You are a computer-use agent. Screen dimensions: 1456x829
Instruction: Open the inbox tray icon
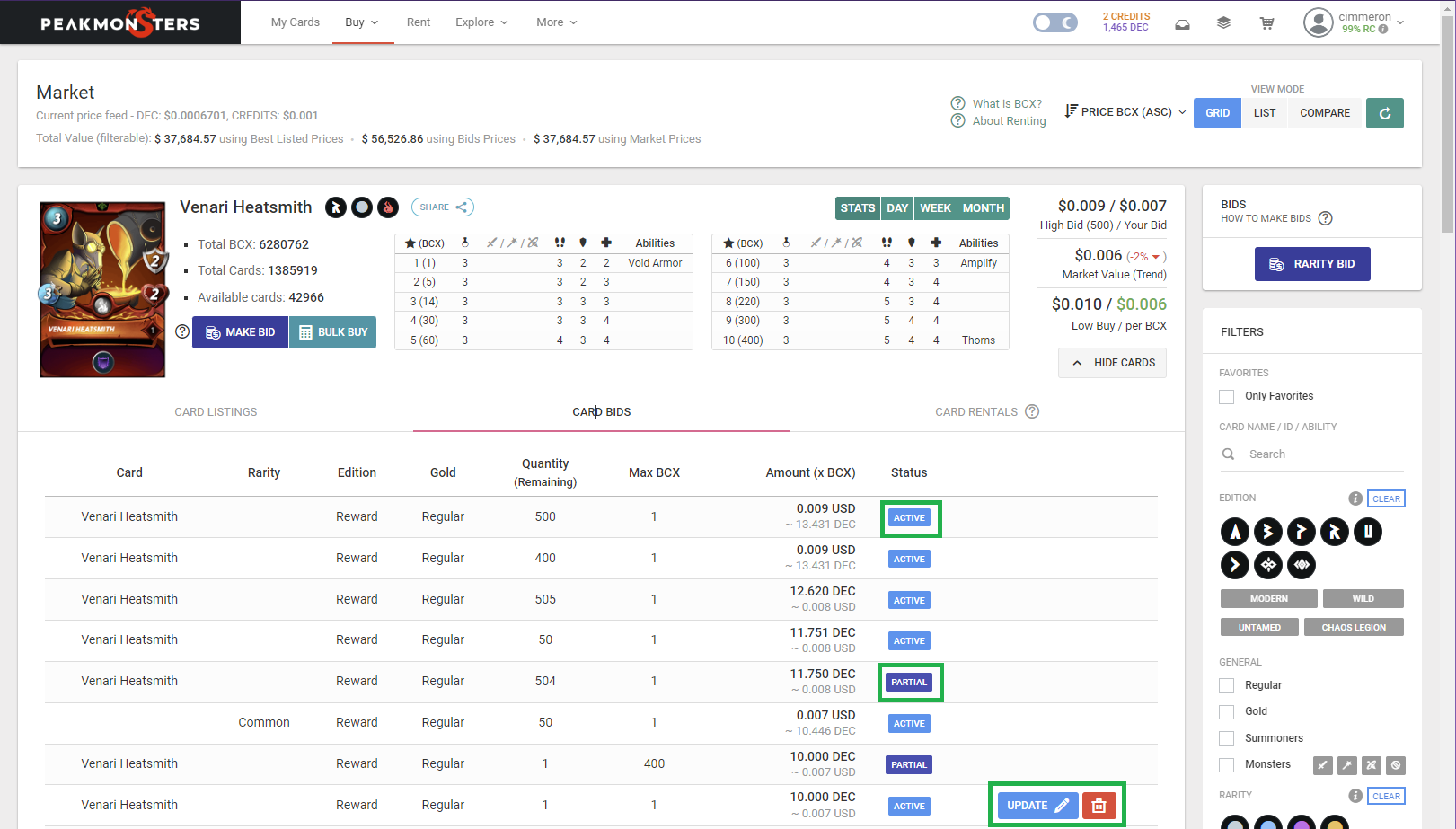(1182, 23)
